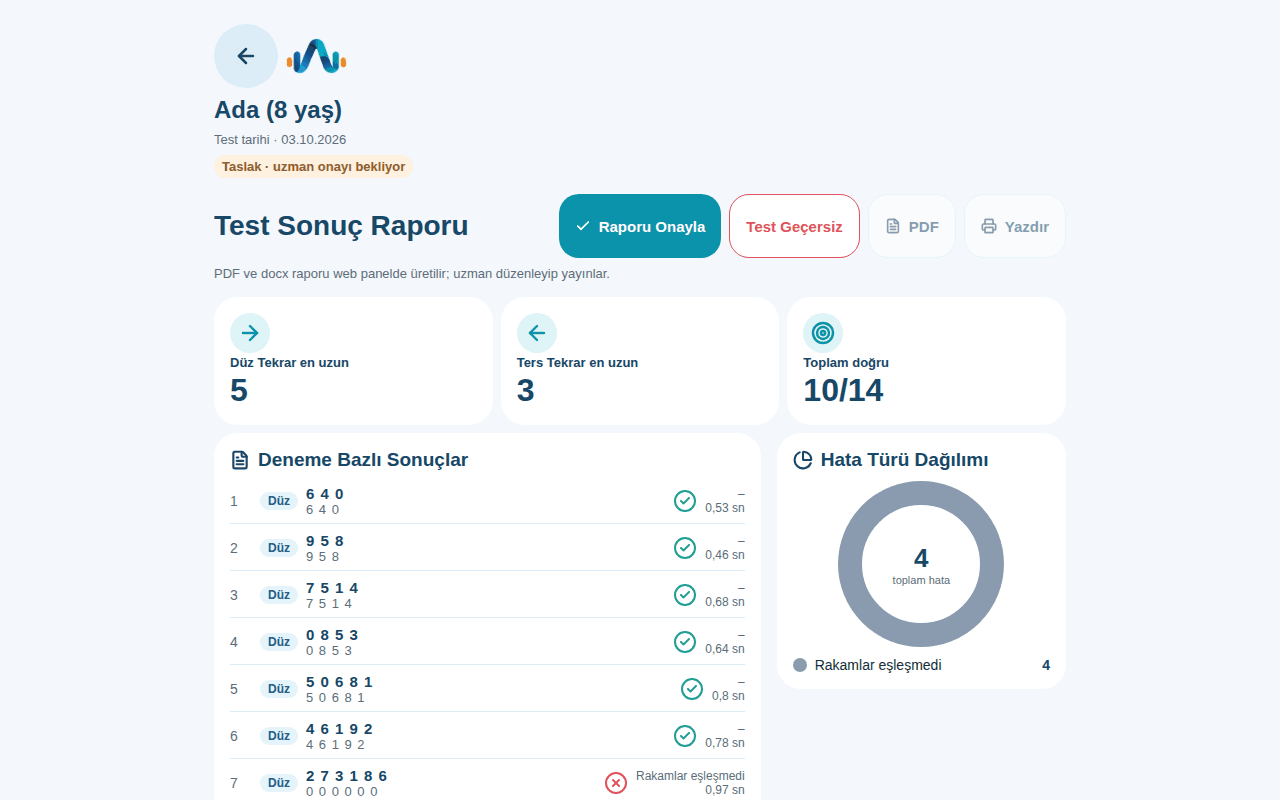Go back using the arrow button

click(246, 56)
